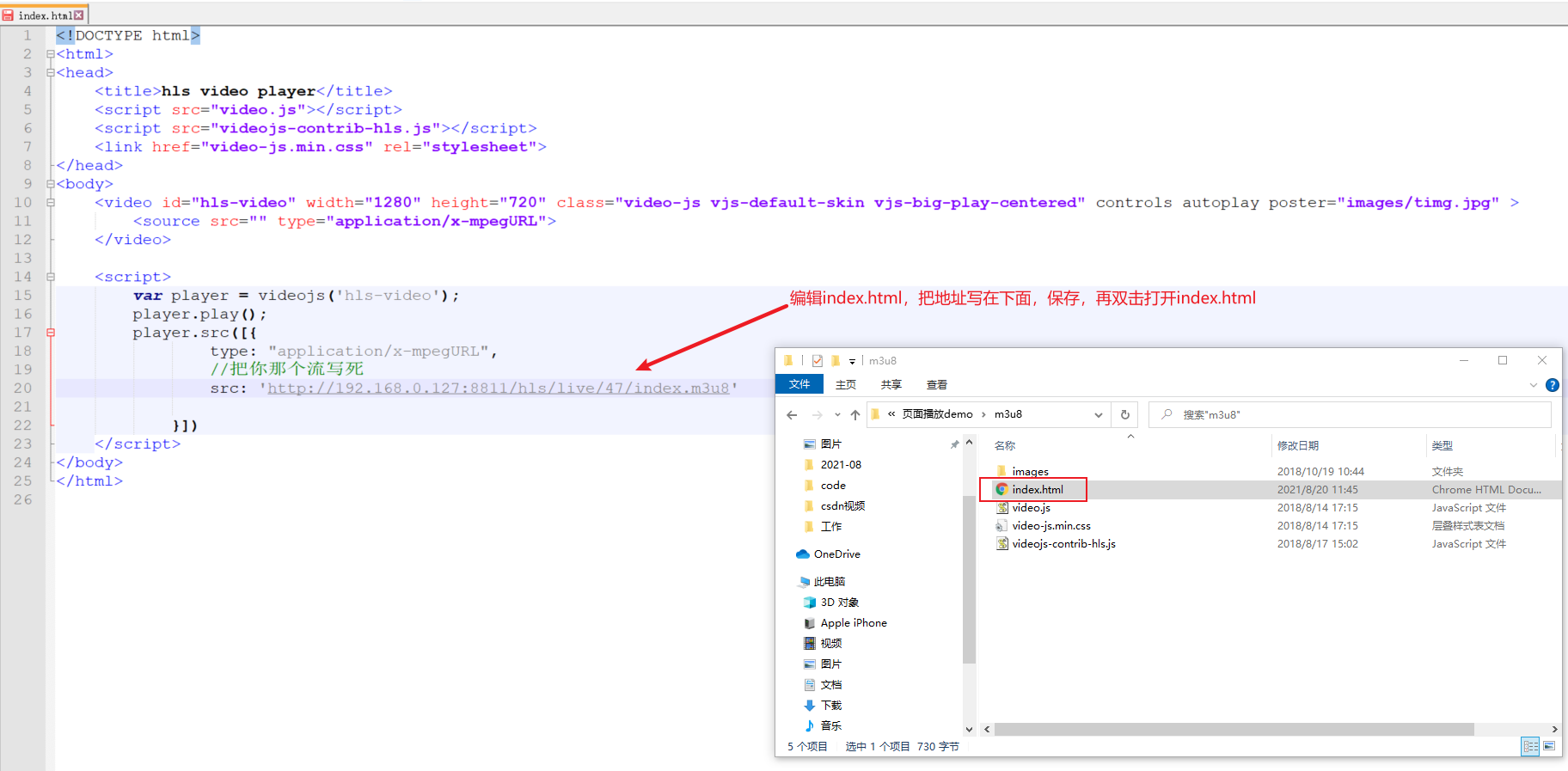Screen dimensions: 1568x771
Task: Open pinned 图片 in quick access
Action: 830,444
